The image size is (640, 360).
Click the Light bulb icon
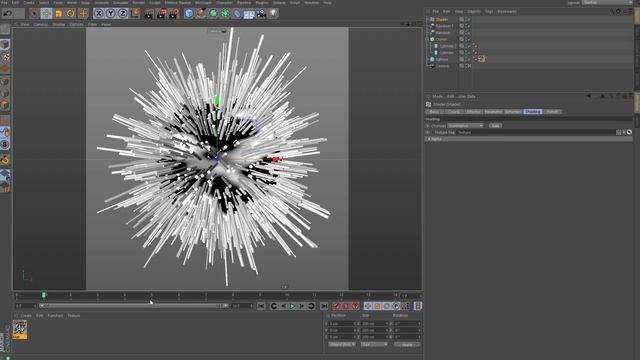coord(273,13)
